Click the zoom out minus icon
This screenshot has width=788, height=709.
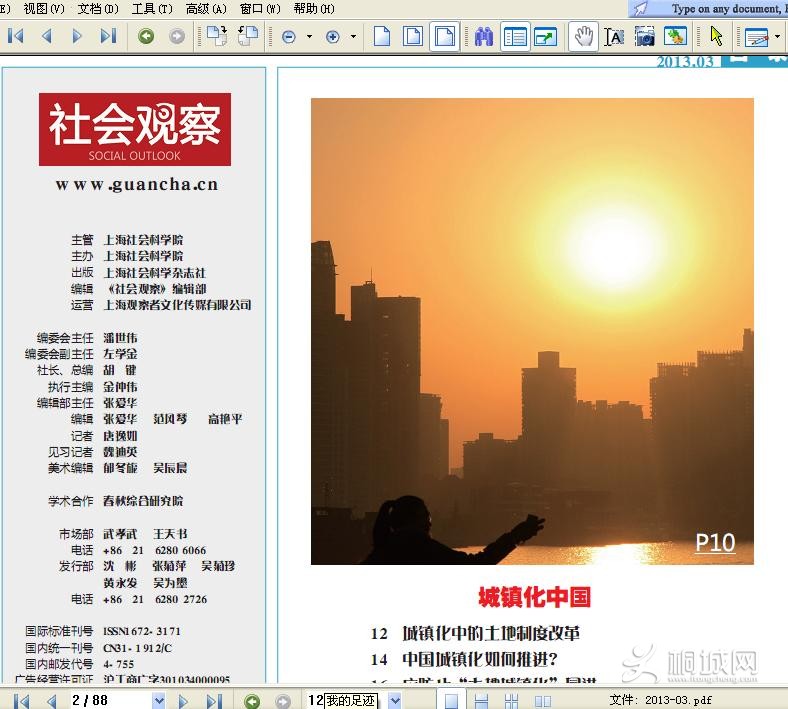click(x=289, y=37)
